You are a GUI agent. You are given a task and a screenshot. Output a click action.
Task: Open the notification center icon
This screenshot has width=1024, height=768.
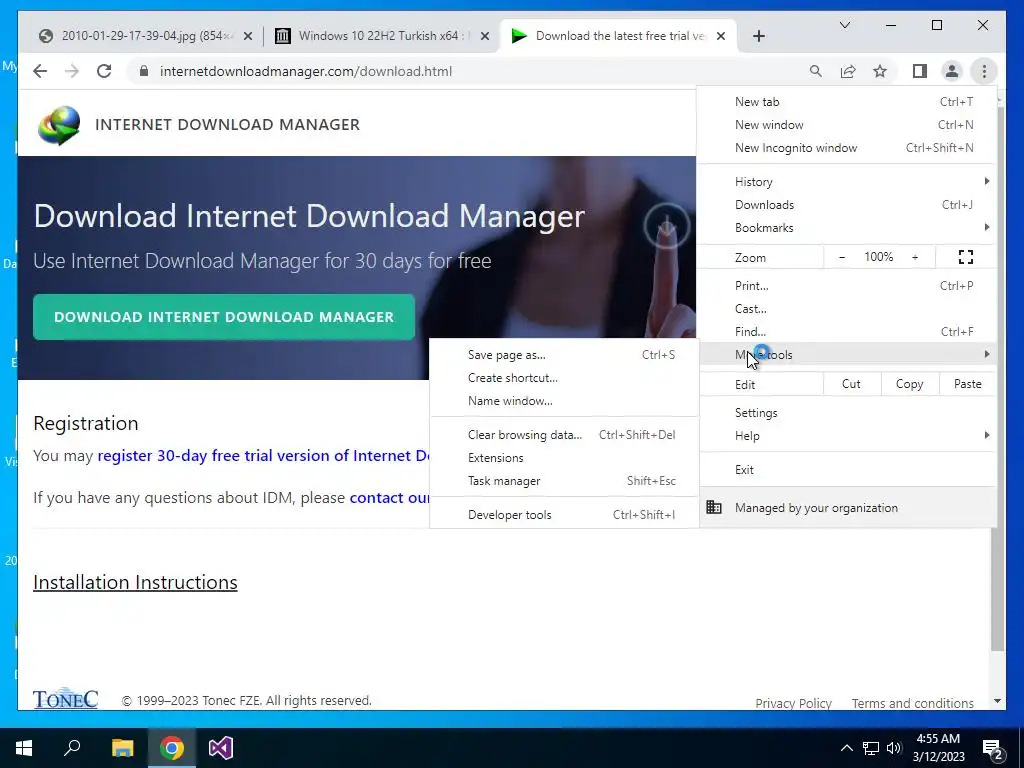pyautogui.click(x=993, y=748)
